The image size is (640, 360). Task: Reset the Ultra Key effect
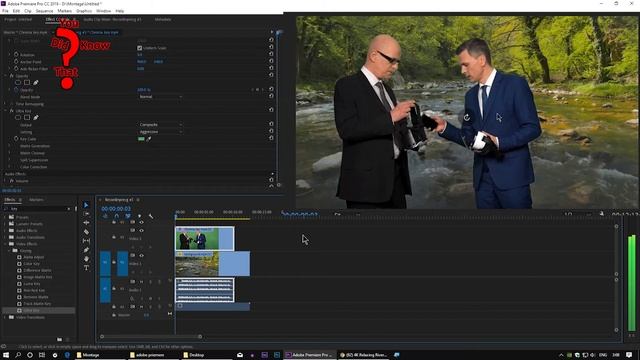tap(271, 110)
